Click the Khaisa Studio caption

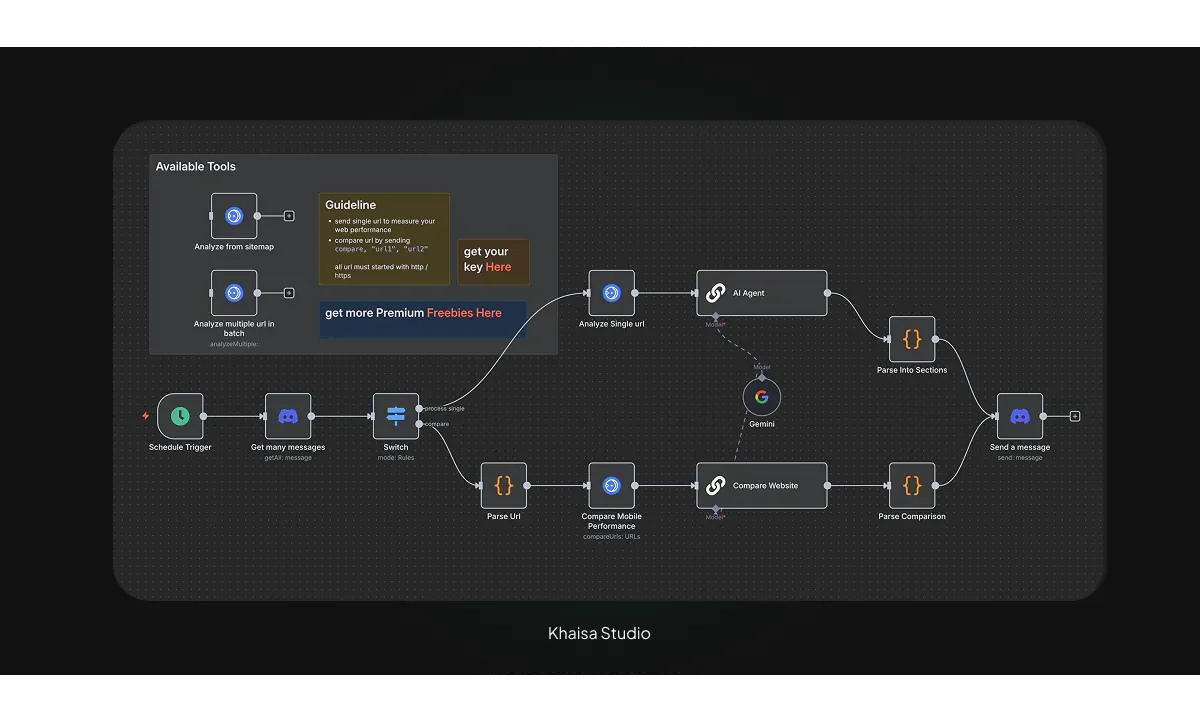[599, 633]
